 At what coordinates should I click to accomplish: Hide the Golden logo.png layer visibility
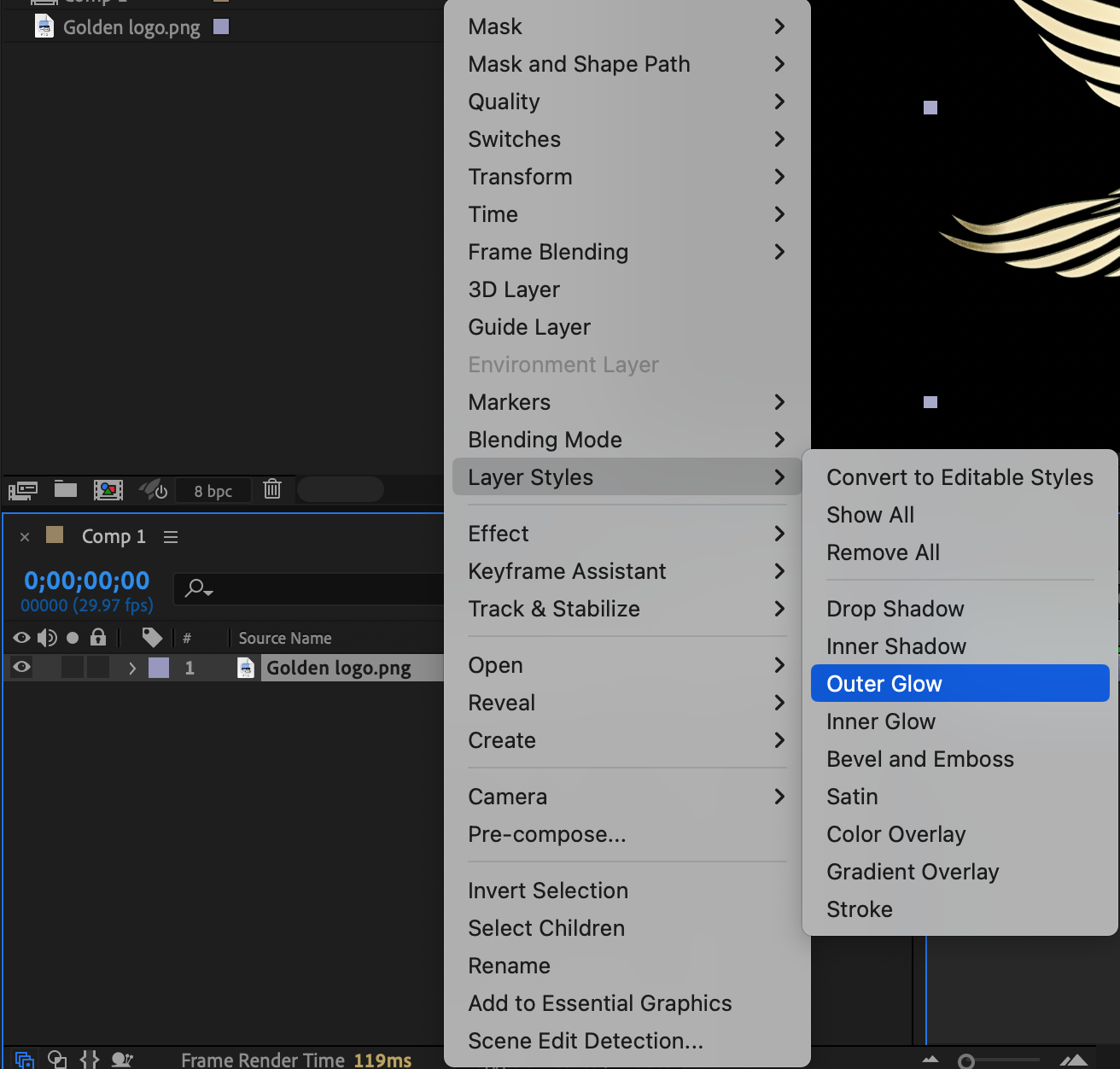(x=22, y=668)
